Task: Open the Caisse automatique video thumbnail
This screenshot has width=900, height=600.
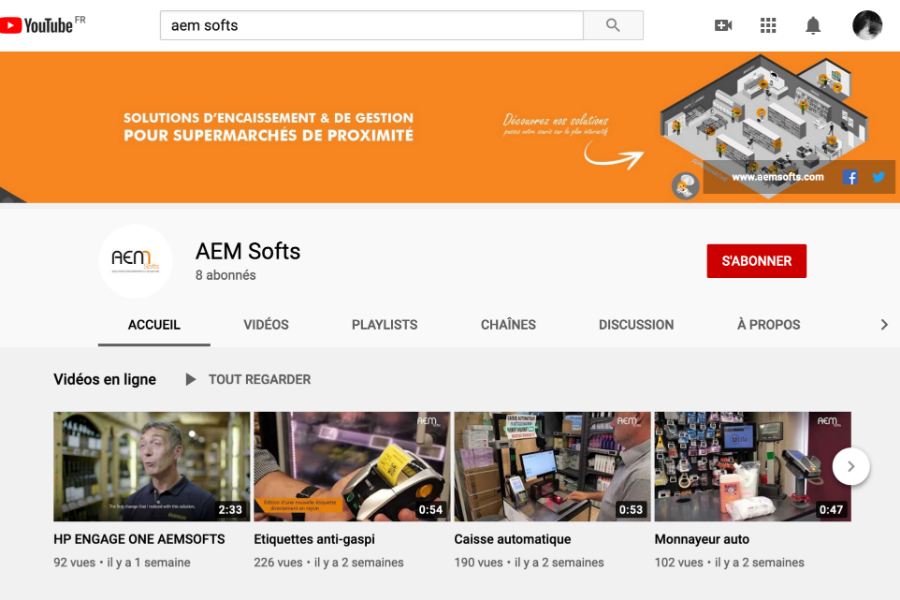Action: click(x=552, y=466)
